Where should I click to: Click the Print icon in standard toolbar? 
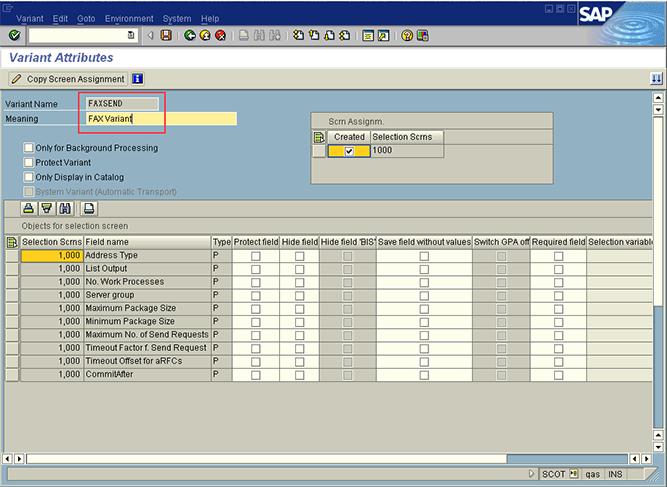[x=244, y=35]
